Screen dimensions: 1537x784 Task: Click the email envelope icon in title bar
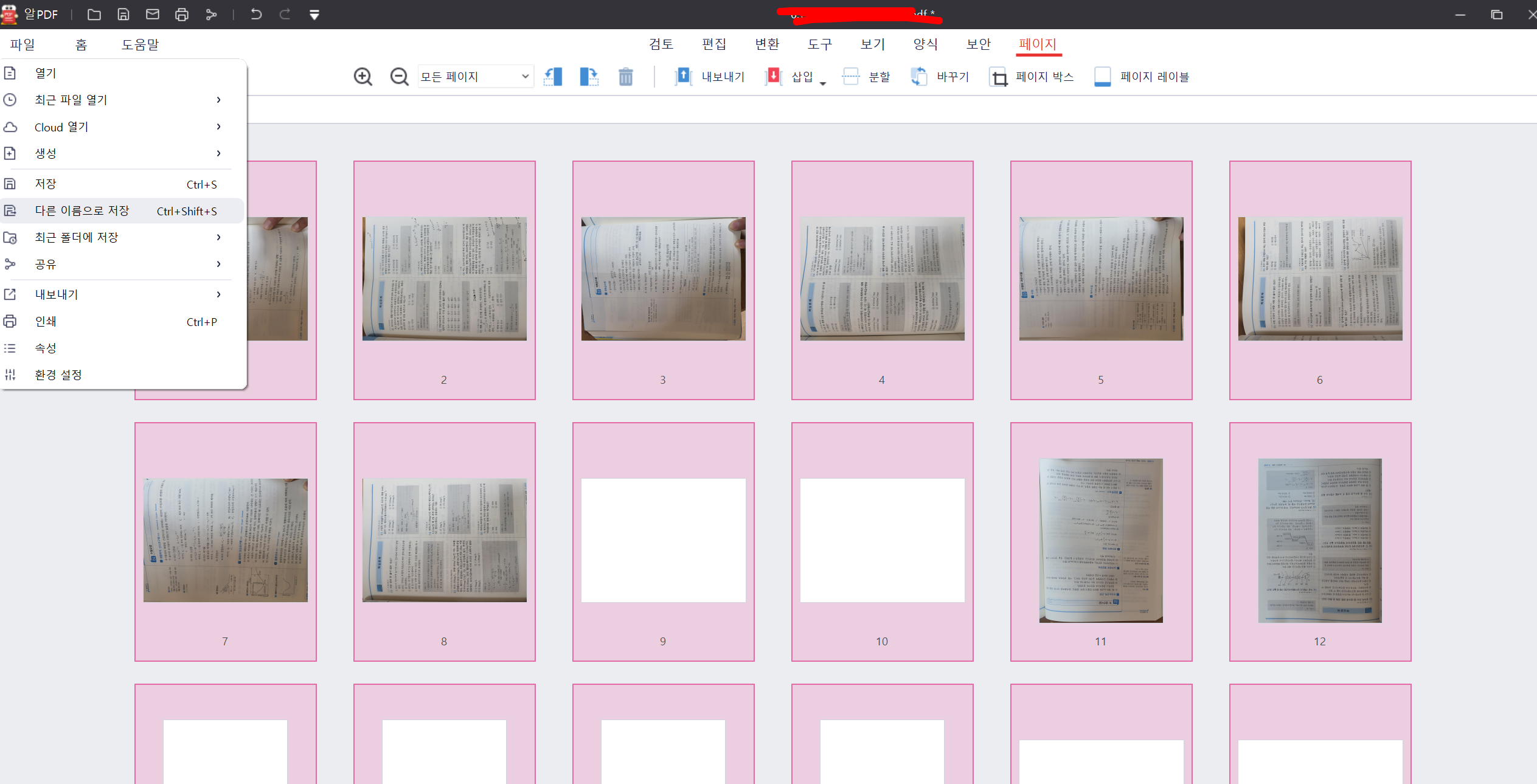153,15
